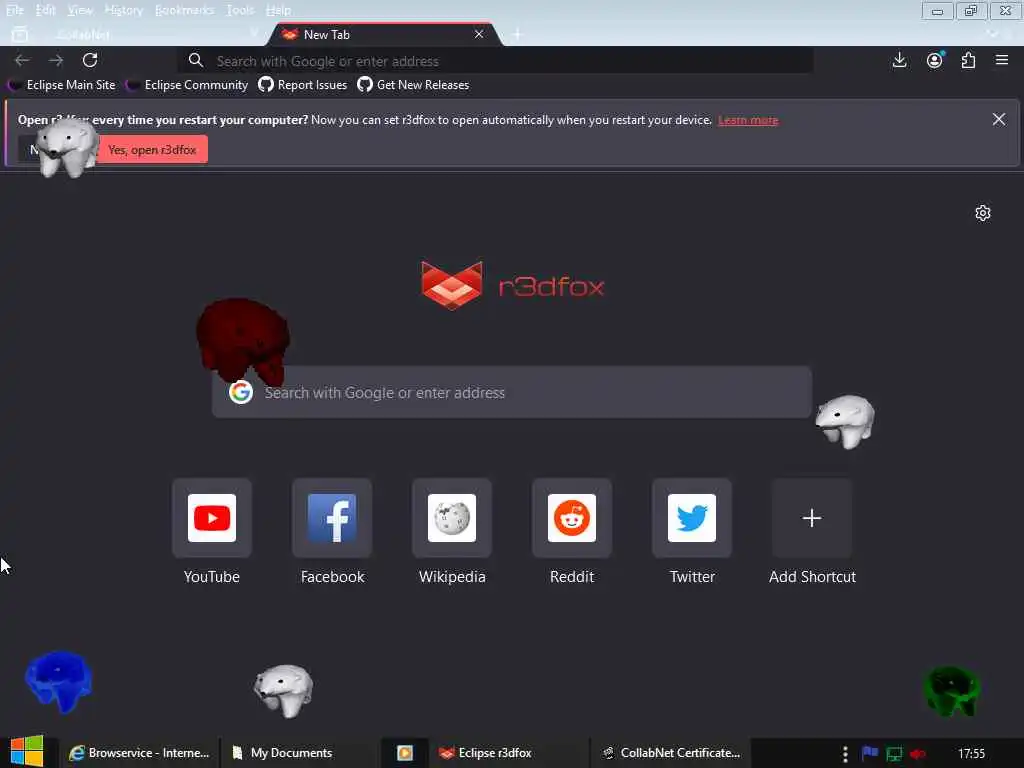Viewport: 1024px width, 768px height.
Task: Go forward one page
Action: coord(56,60)
